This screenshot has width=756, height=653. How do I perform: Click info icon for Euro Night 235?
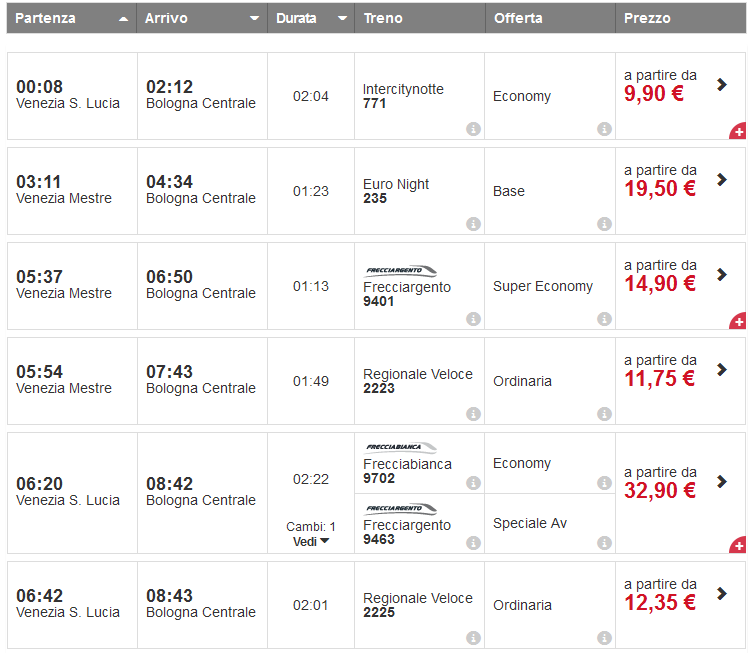click(x=473, y=224)
